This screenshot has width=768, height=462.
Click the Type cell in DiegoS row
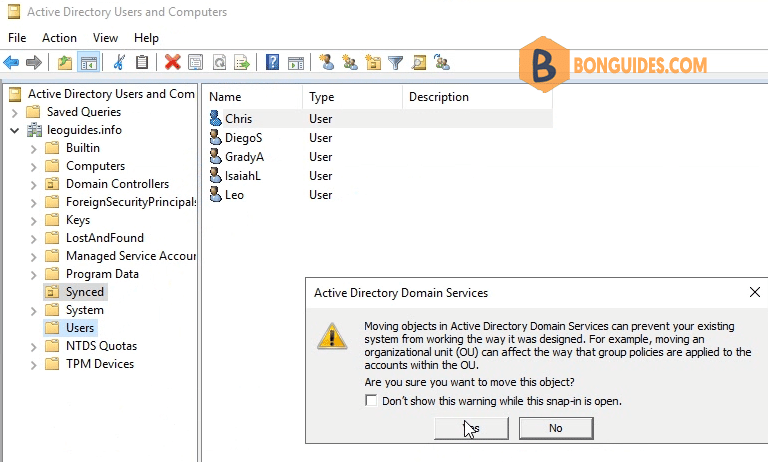[320, 138]
